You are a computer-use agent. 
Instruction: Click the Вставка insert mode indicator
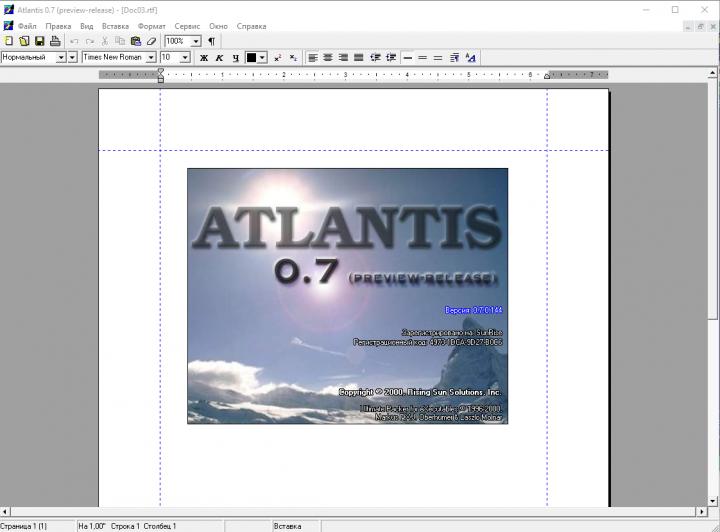(287, 526)
